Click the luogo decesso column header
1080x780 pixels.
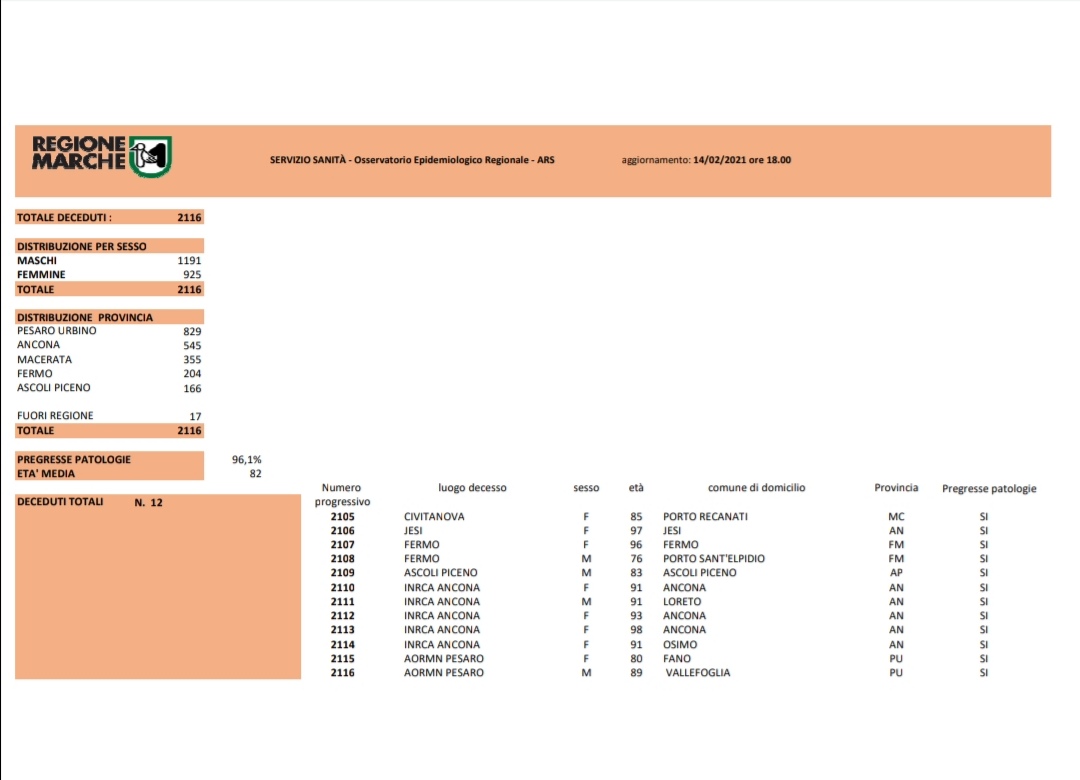coord(472,488)
